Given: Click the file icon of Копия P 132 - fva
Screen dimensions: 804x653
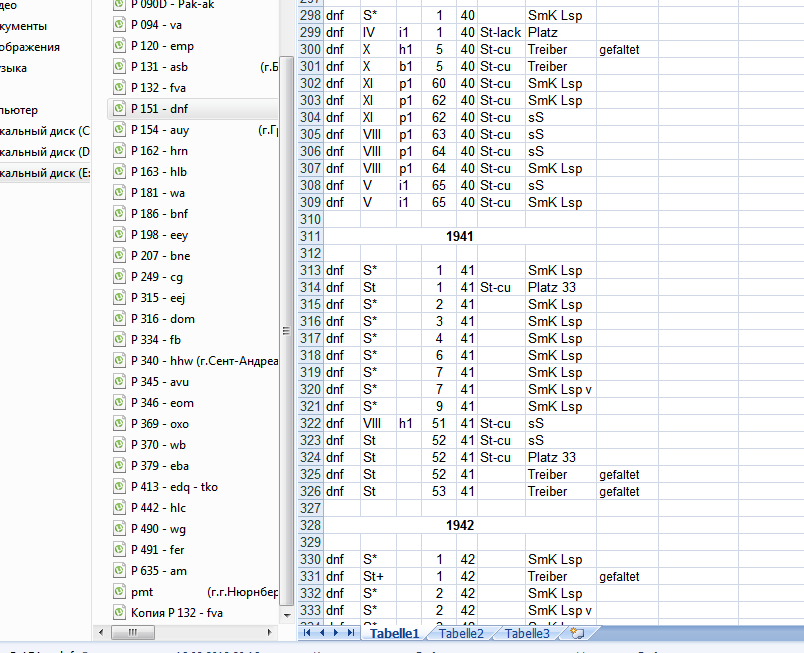Looking at the screenshot, I should coord(120,613).
